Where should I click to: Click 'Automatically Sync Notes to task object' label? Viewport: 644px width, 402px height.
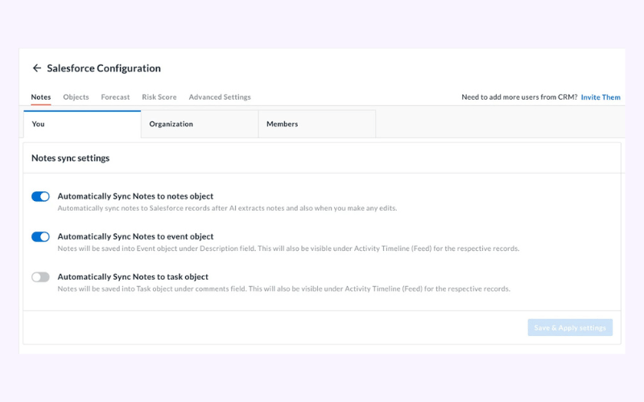[133, 277]
